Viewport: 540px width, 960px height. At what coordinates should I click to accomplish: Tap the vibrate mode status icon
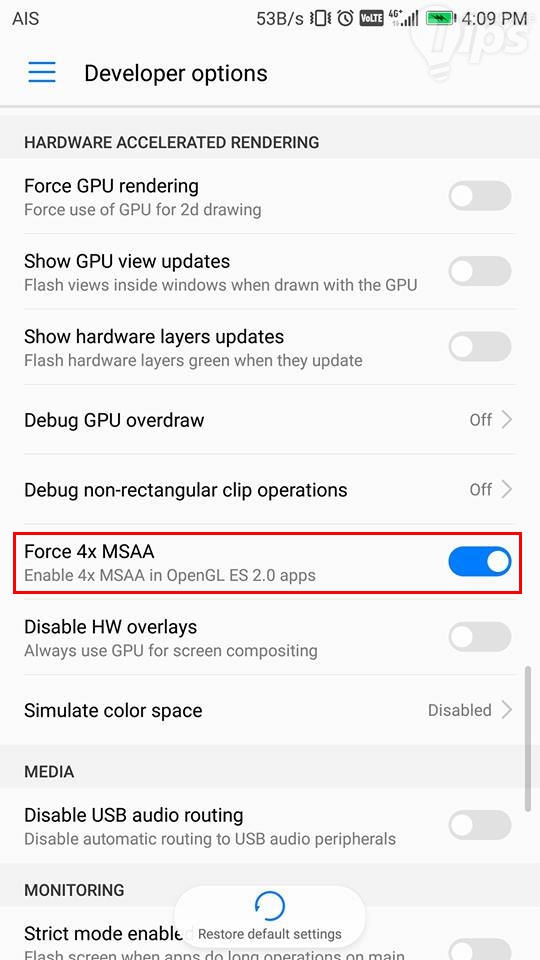click(x=320, y=18)
